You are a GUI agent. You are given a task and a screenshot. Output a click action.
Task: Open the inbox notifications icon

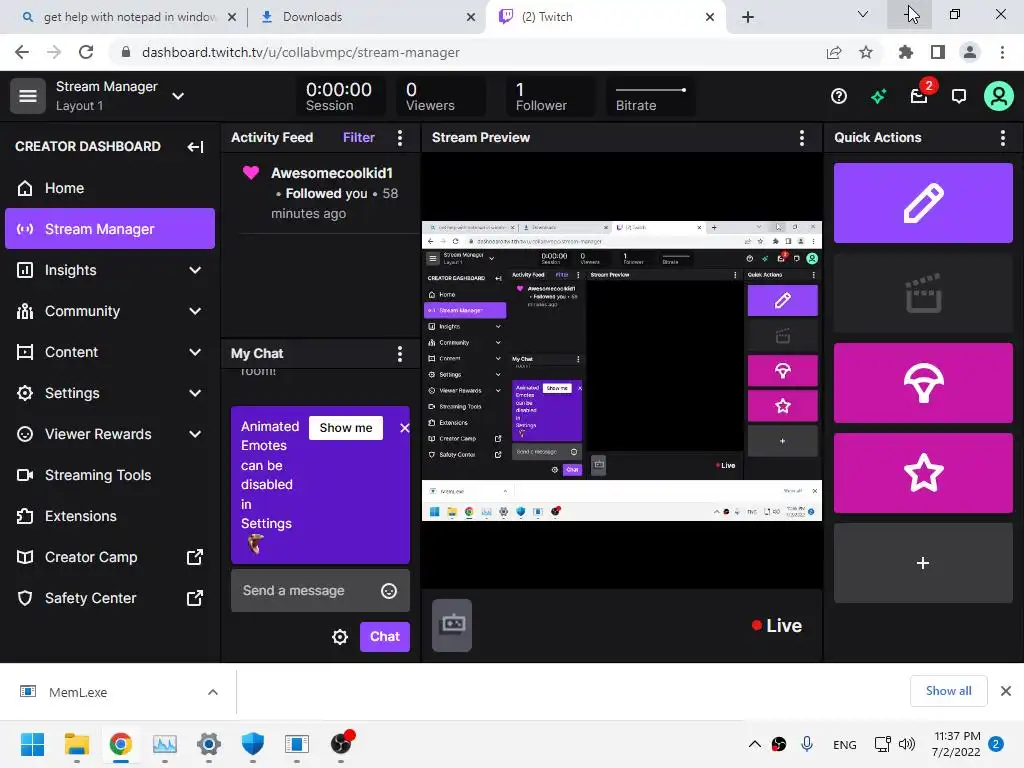tap(919, 97)
